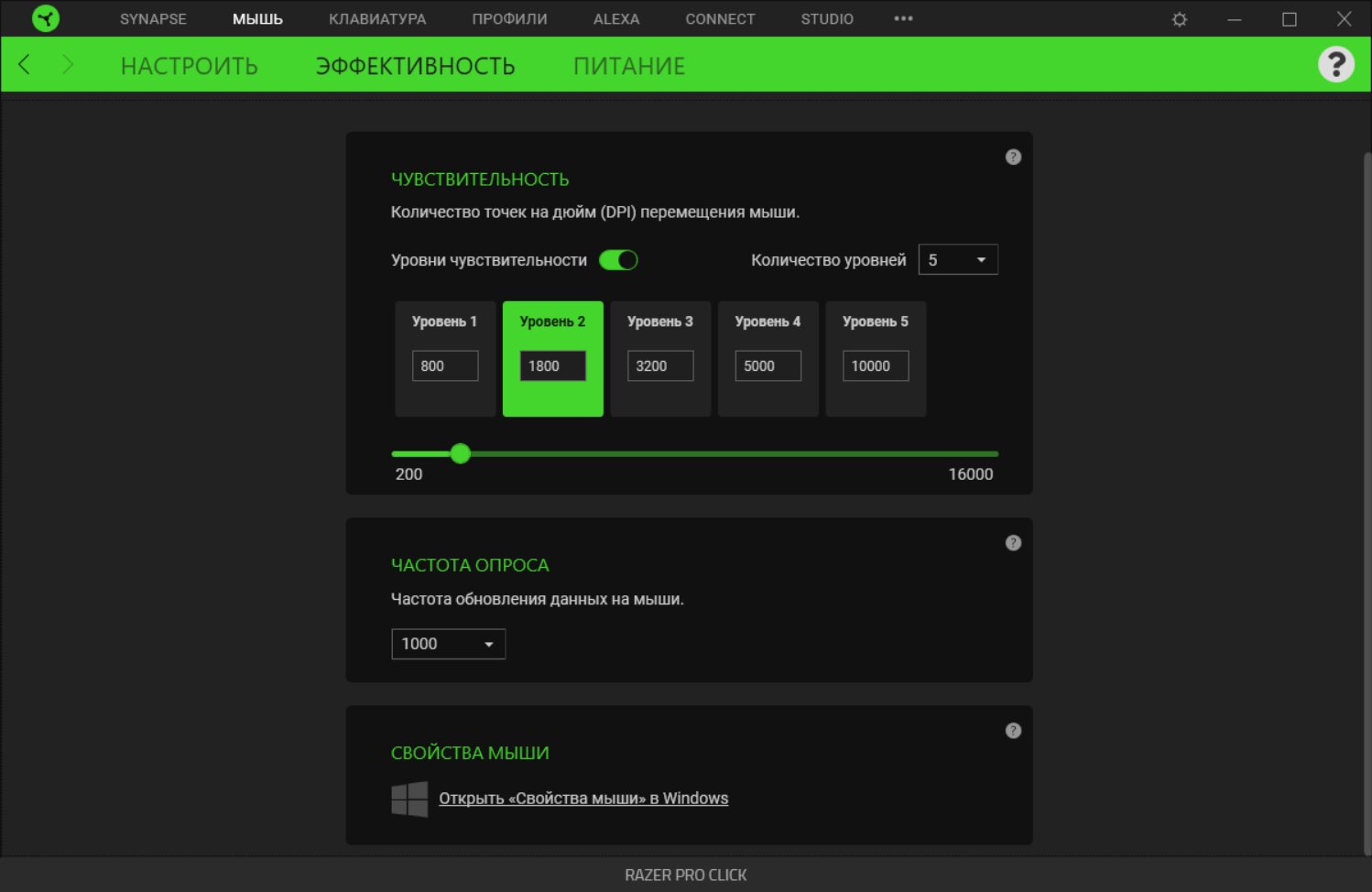Maximize the Razer Synapse window
Viewport: 1372px width, 892px height.
pos(1290,19)
